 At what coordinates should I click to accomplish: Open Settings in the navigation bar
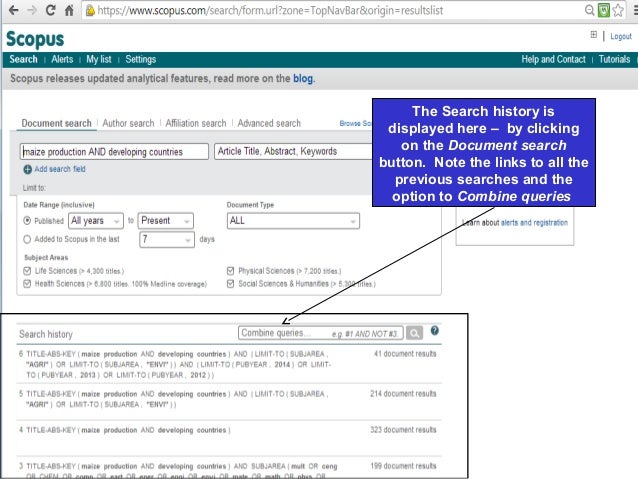click(141, 59)
